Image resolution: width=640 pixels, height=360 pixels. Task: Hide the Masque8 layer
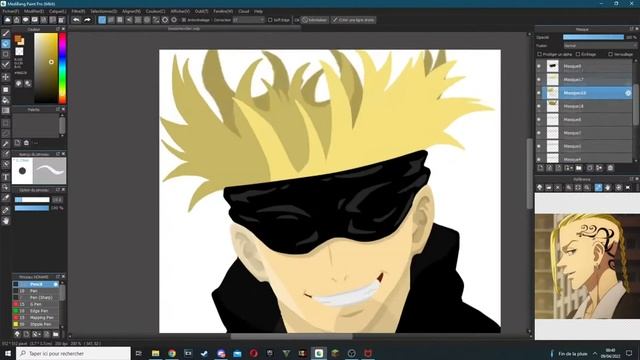coord(539,66)
